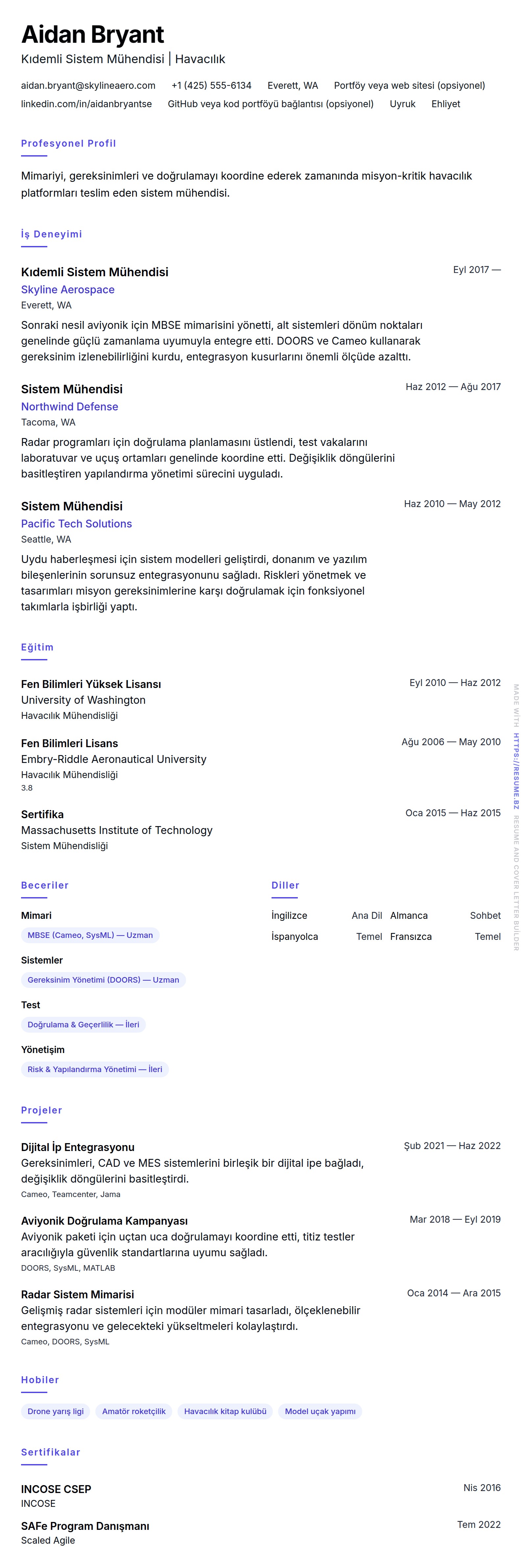Click the phone number +1 (425) 555-6134
Screen dimensions: 522x1568
tap(211, 86)
